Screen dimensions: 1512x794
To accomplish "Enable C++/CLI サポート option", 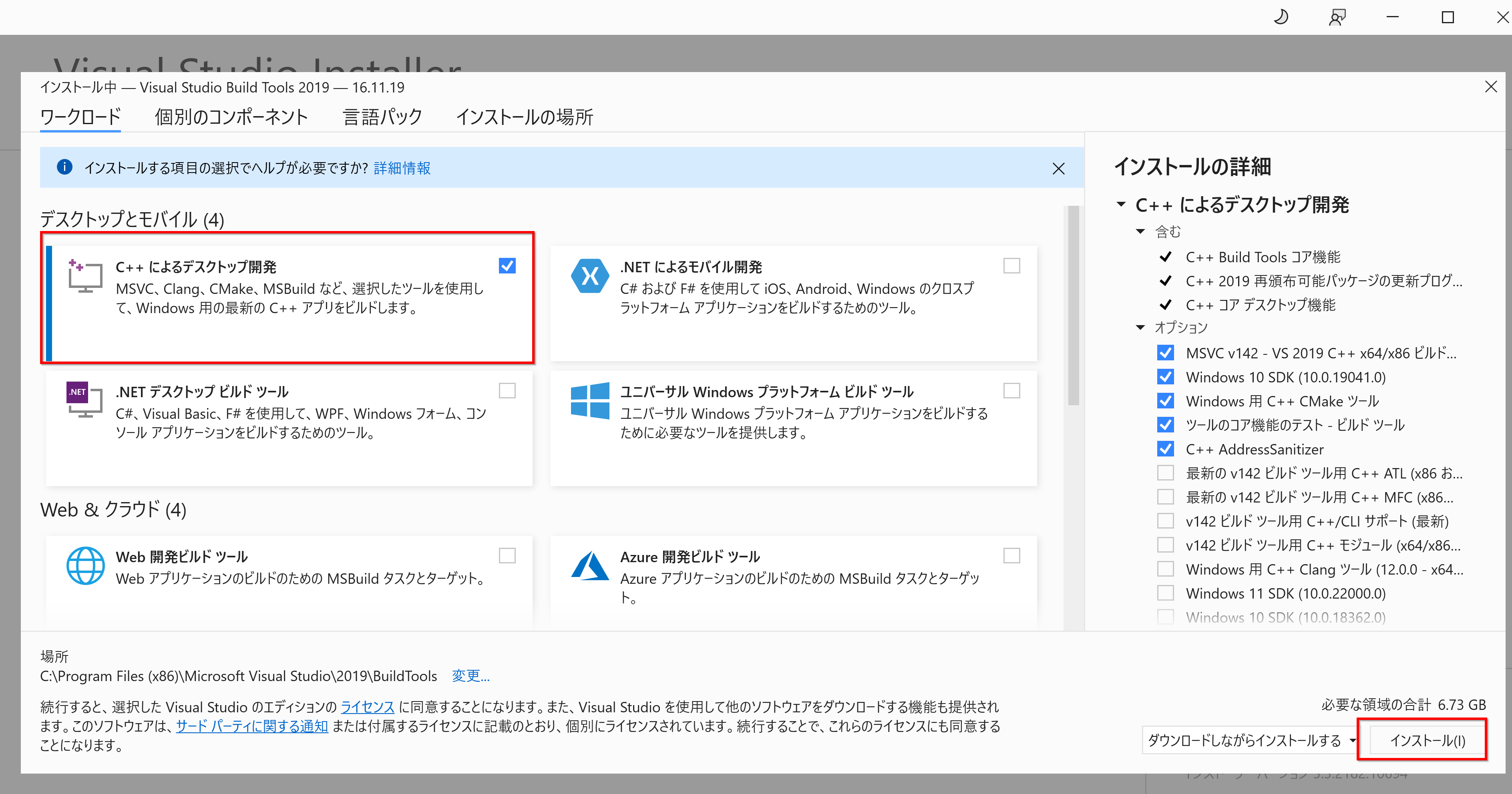I will 1165,521.
